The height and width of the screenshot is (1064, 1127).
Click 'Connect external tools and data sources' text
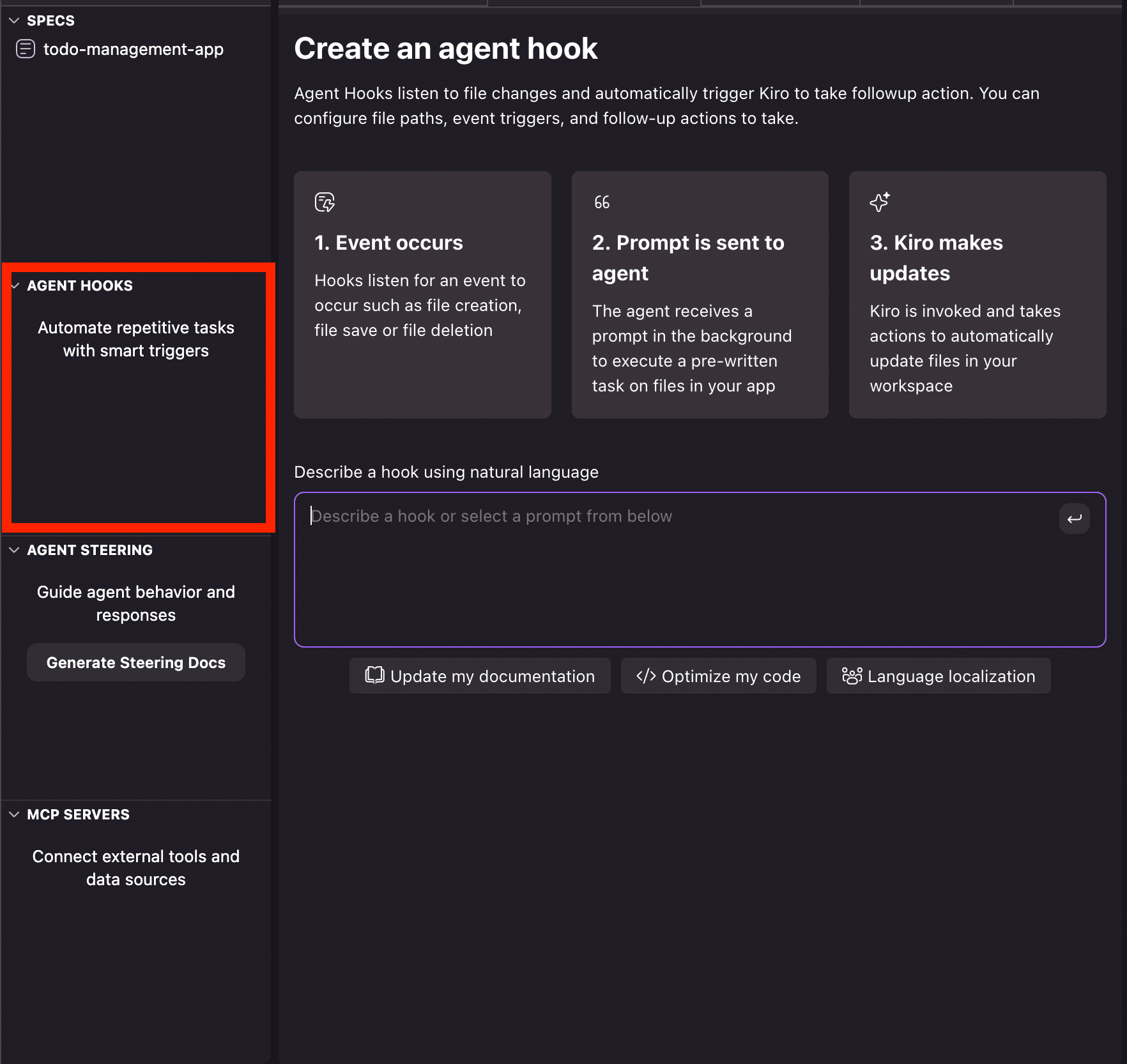coord(136,868)
